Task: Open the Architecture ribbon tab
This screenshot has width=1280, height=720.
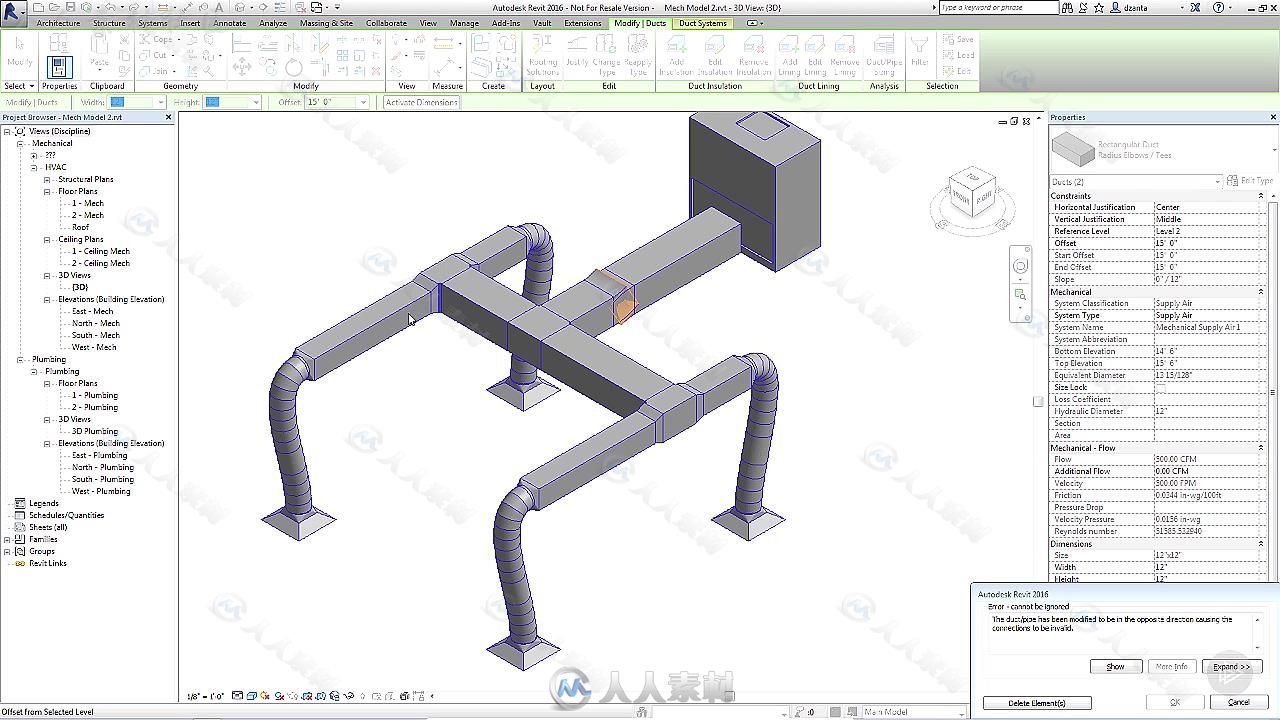Action: click(x=58, y=23)
